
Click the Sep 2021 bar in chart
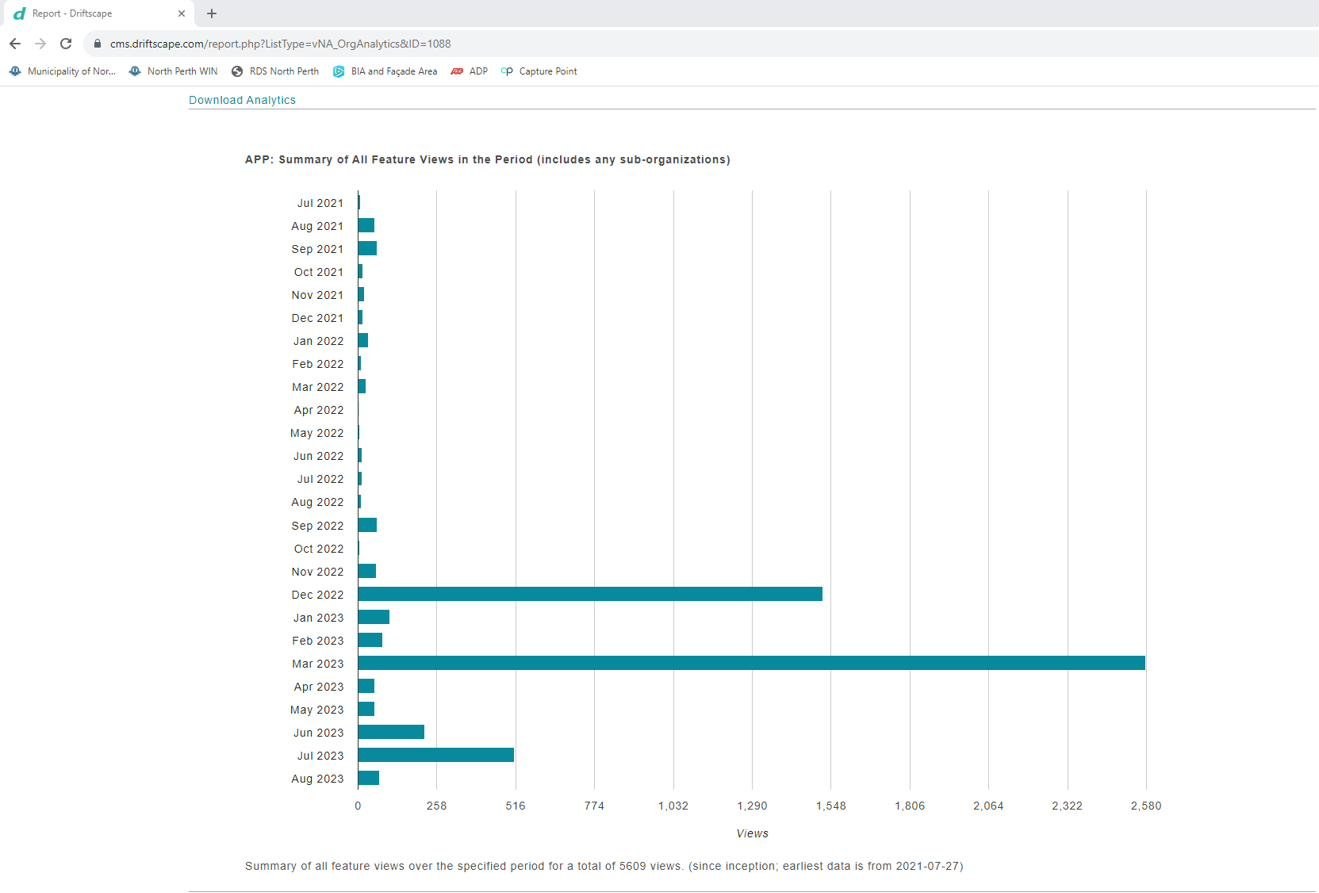(x=367, y=248)
